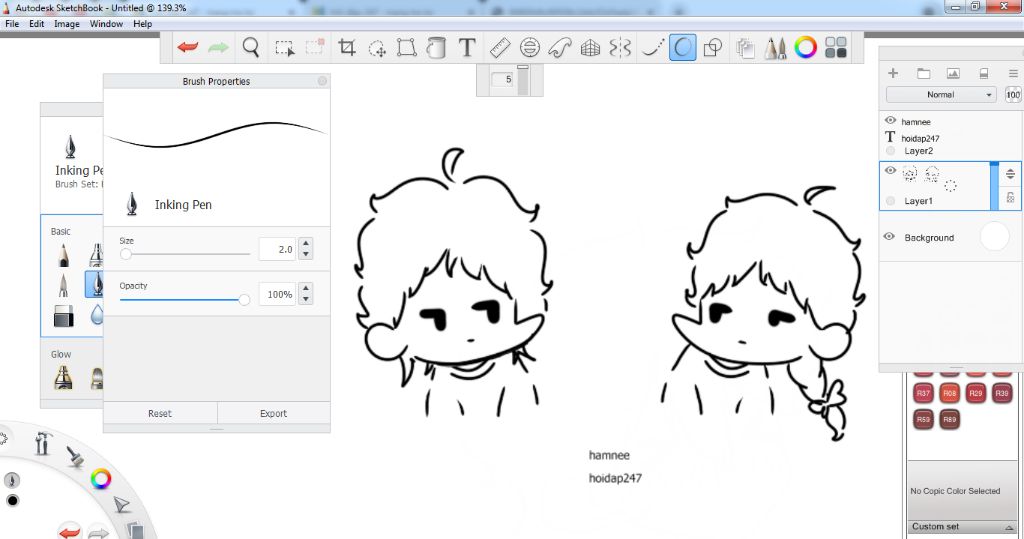Open the layer panel hamburger menu
This screenshot has width=1024, height=539.
tap(1013, 73)
